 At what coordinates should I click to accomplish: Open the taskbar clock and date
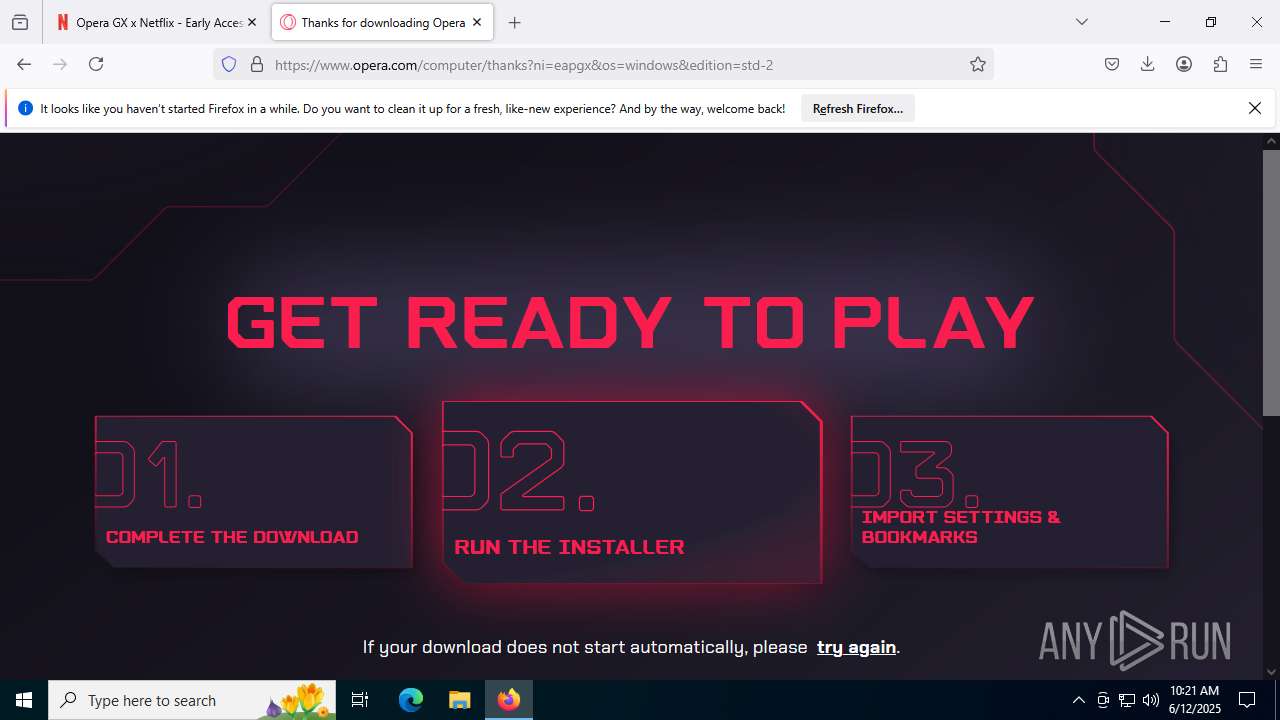[x=1194, y=700]
